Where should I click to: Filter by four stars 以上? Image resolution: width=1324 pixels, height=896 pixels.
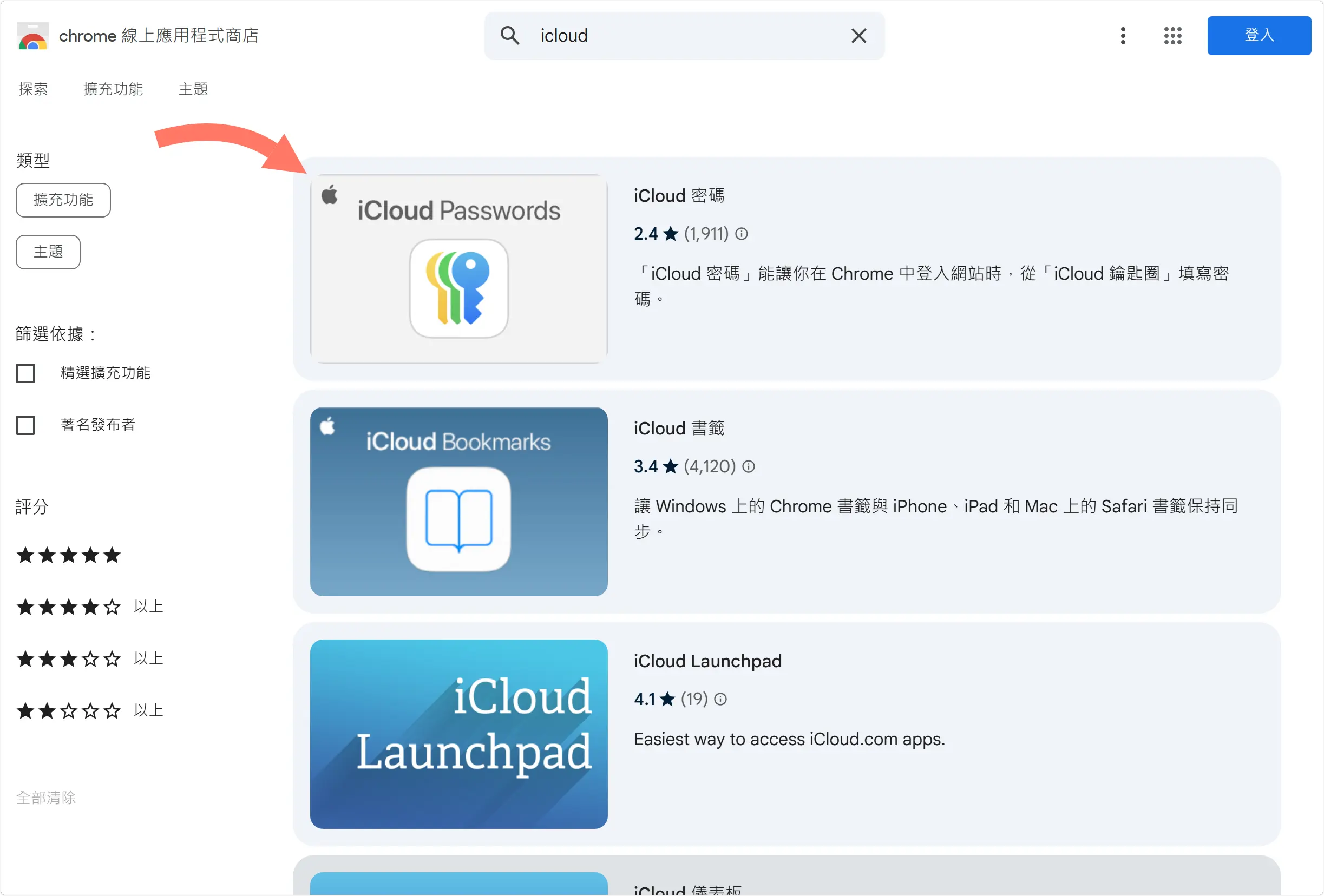(90, 607)
